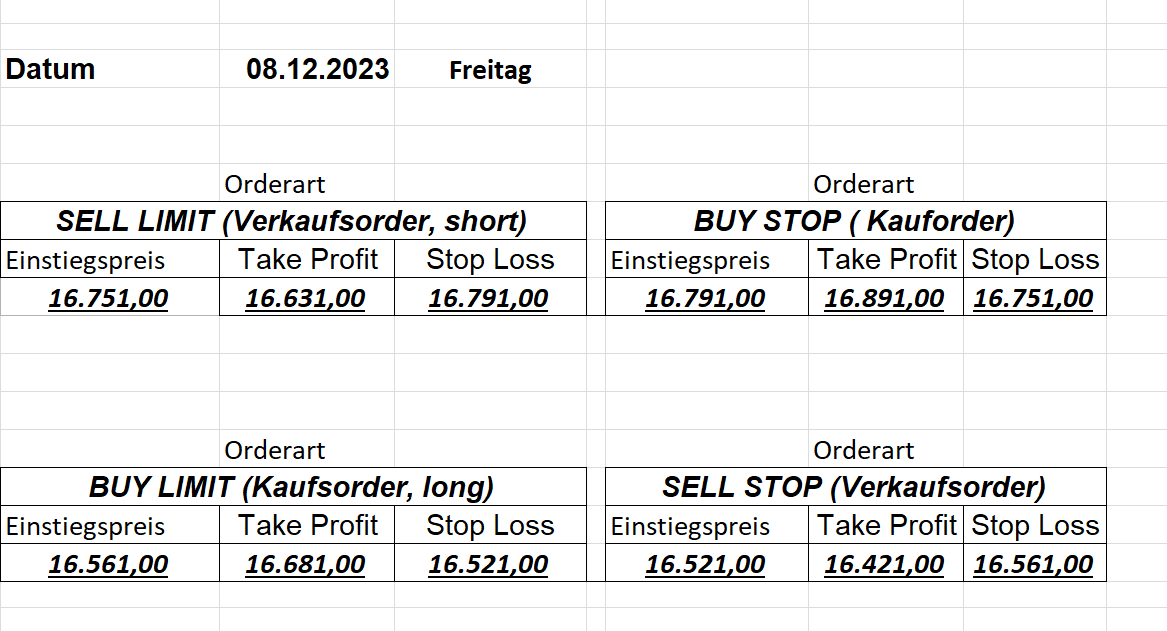
Task: Click BUY LIMIT take profit value 16.681,00
Action: coord(306,564)
